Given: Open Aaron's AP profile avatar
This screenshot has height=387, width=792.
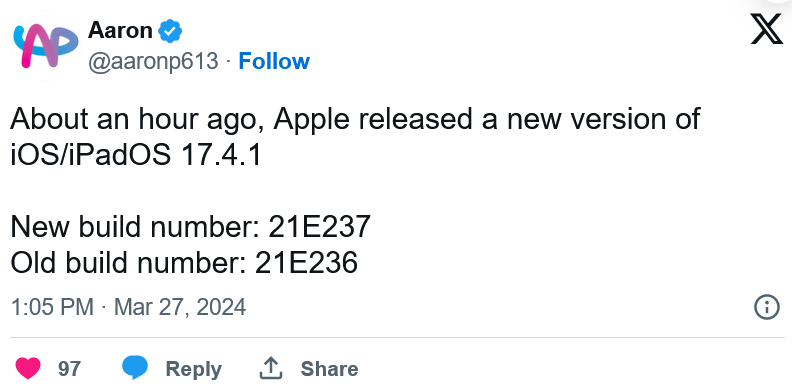Looking at the screenshot, I should pyautogui.click(x=46, y=45).
